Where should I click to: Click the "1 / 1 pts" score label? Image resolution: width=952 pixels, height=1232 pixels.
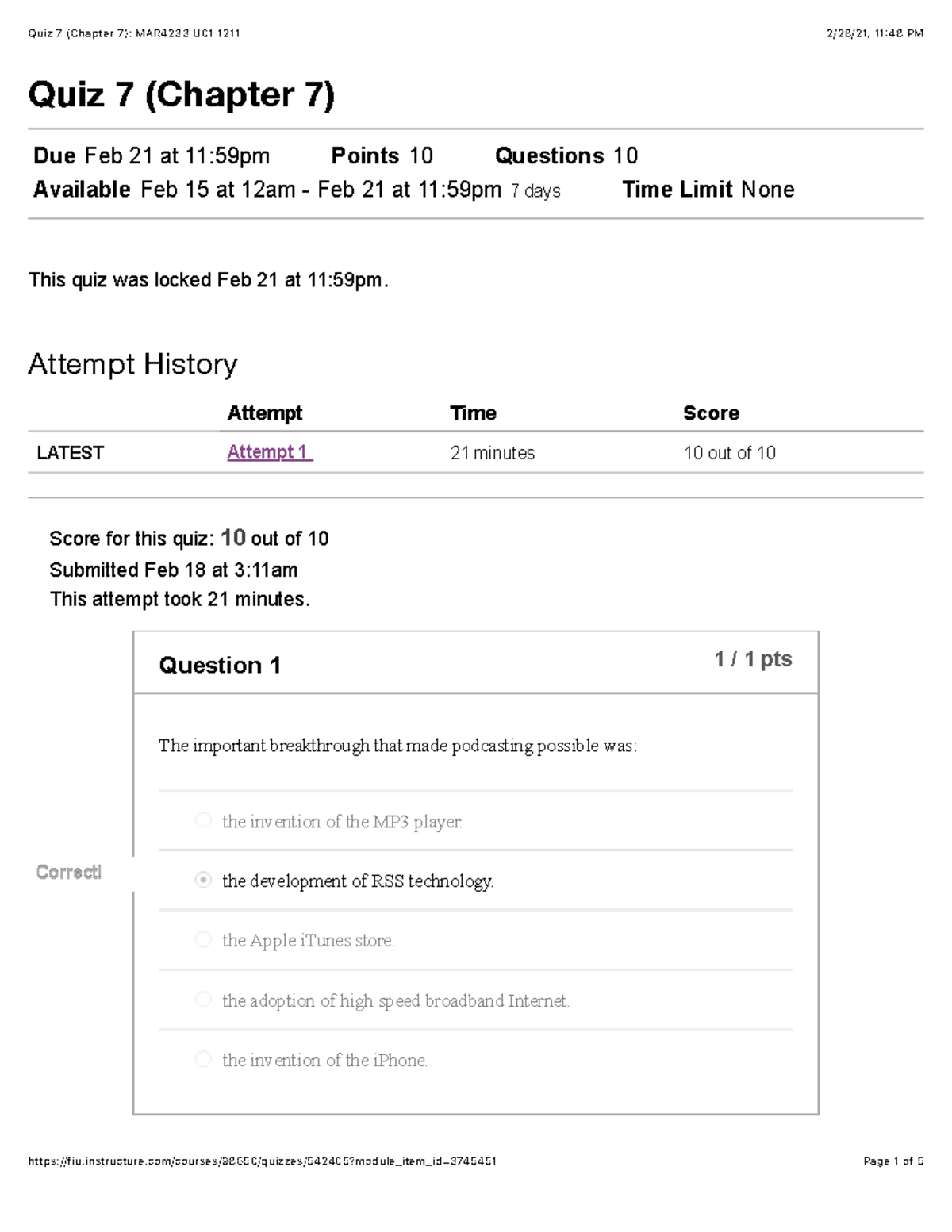(x=752, y=659)
